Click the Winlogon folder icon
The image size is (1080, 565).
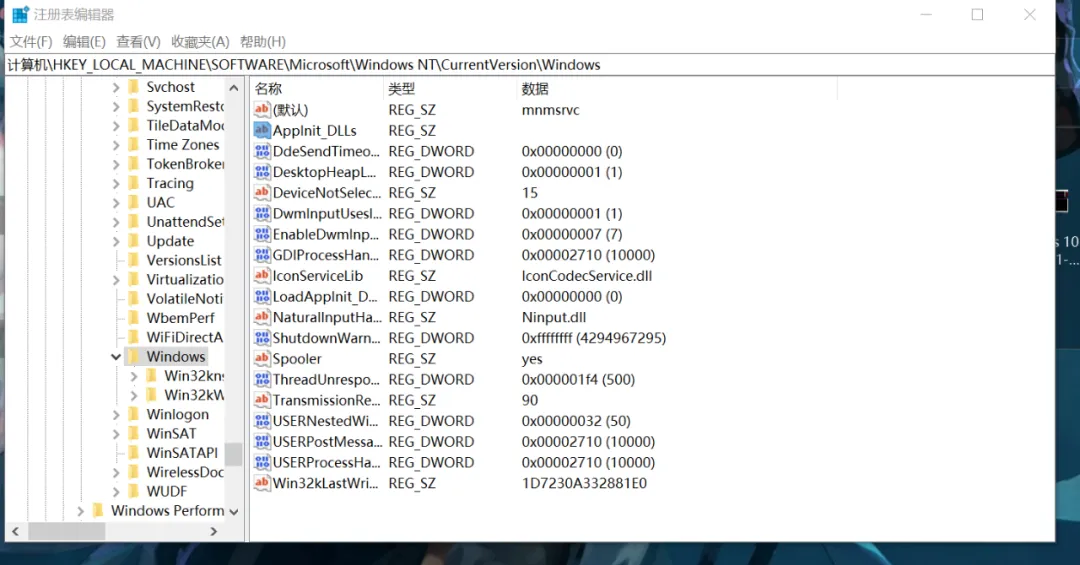tap(134, 414)
